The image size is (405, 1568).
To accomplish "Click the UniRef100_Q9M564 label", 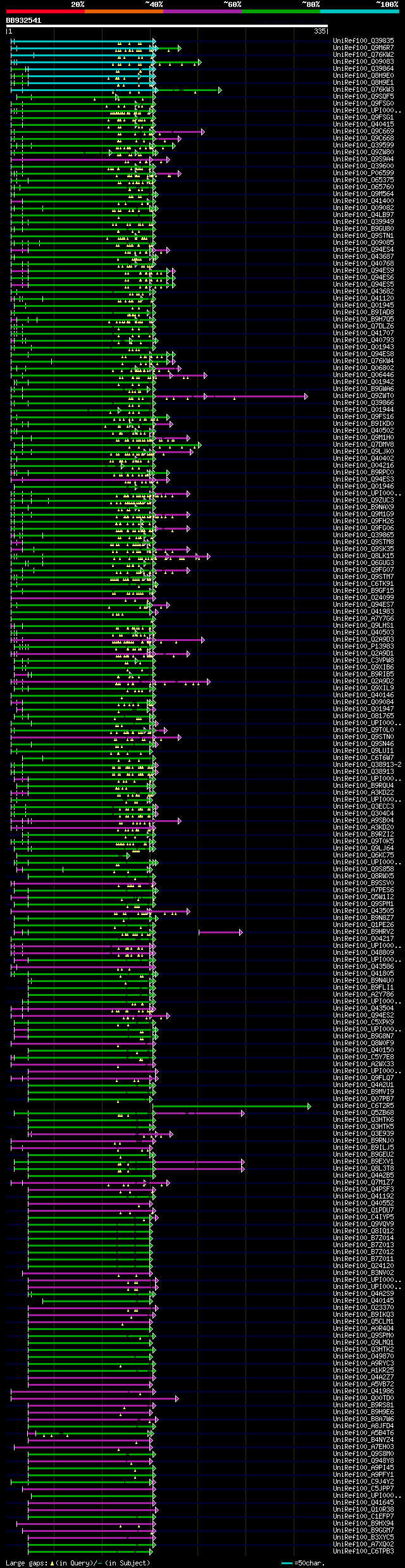I will [363, 194].
